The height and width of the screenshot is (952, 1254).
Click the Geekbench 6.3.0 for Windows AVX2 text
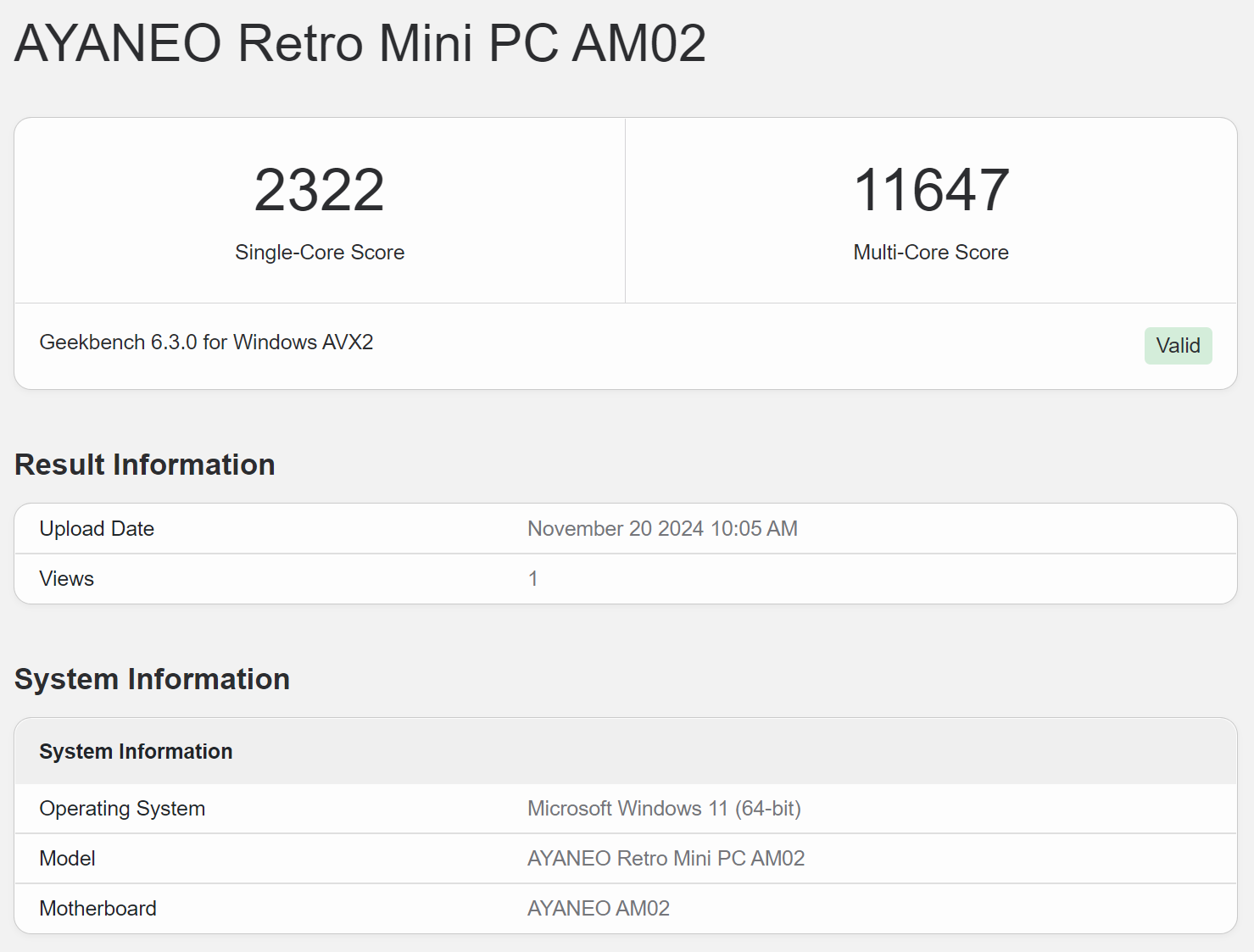point(206,342)
